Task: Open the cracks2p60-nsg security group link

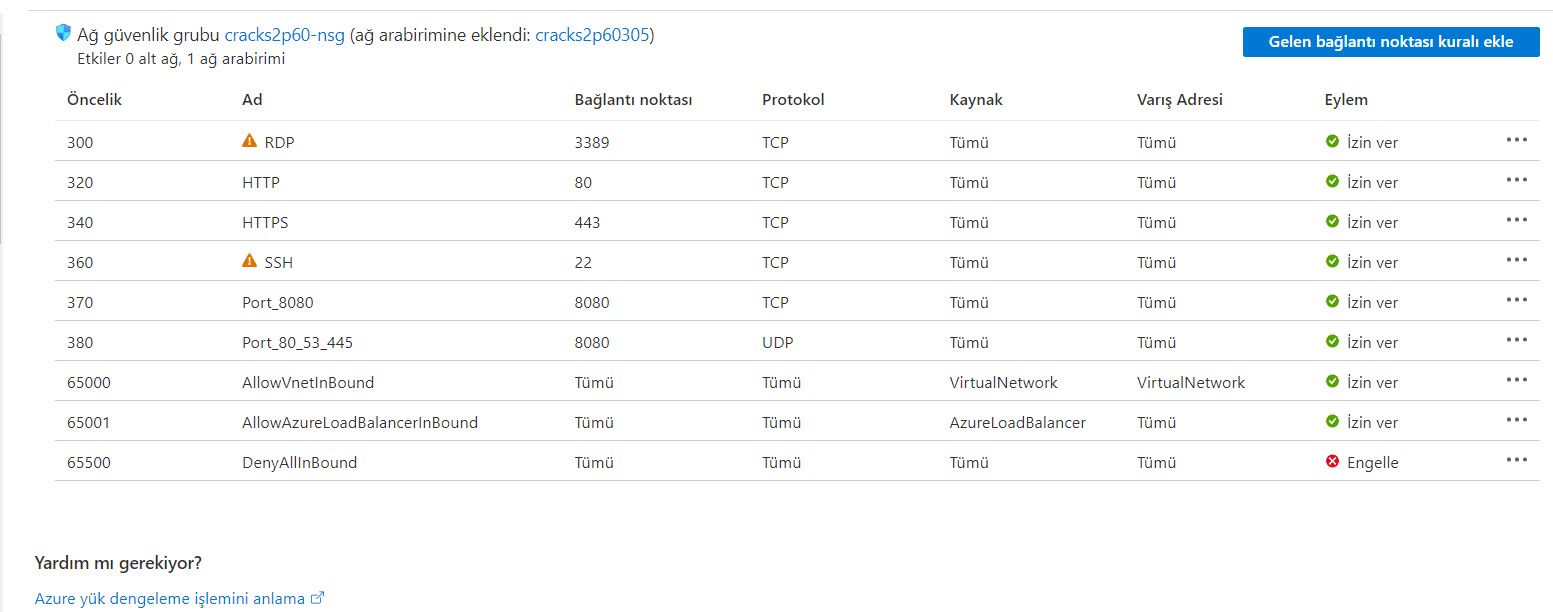Action: (285, 36)
